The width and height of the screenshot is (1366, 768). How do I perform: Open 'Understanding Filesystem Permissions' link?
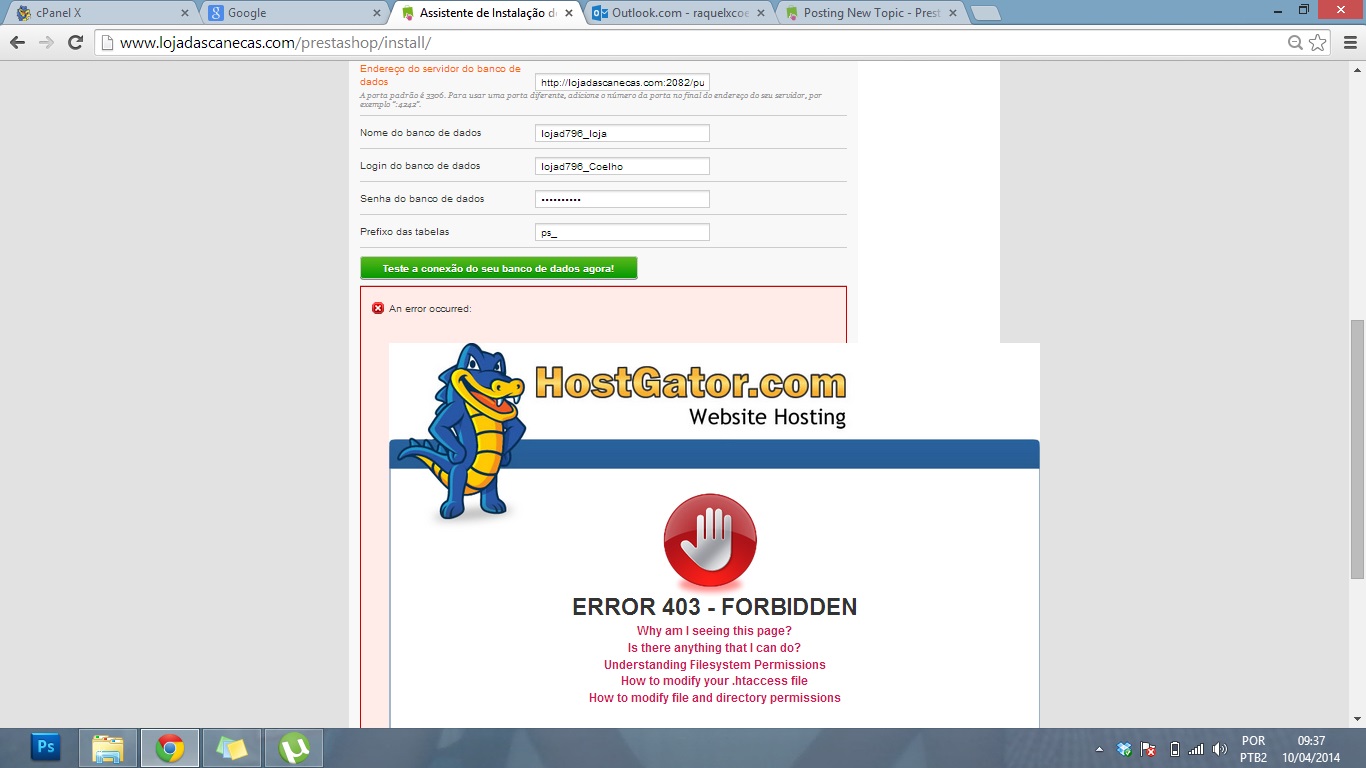click(x=714, y=665)
